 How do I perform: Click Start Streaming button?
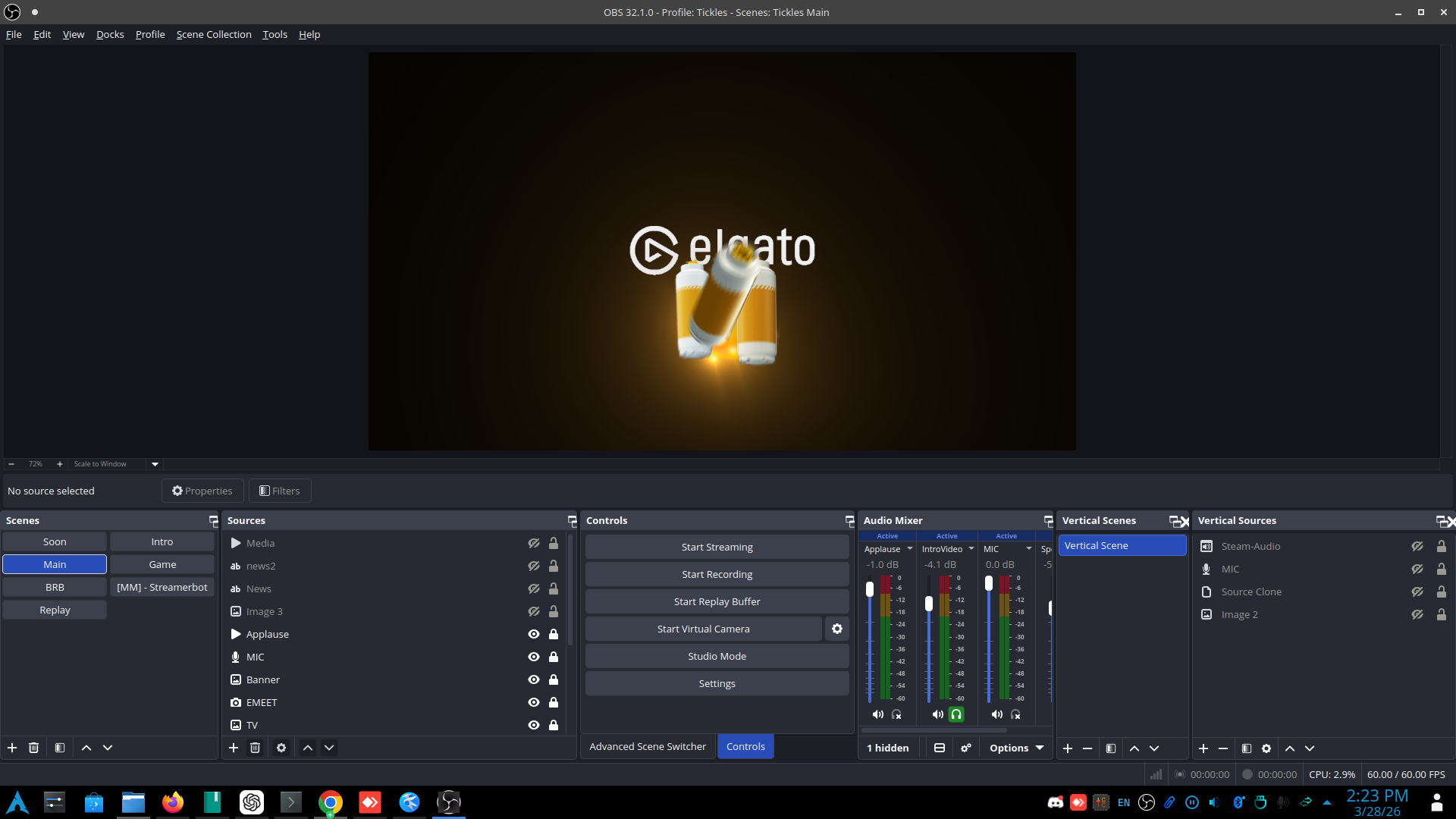coord(717,547)
